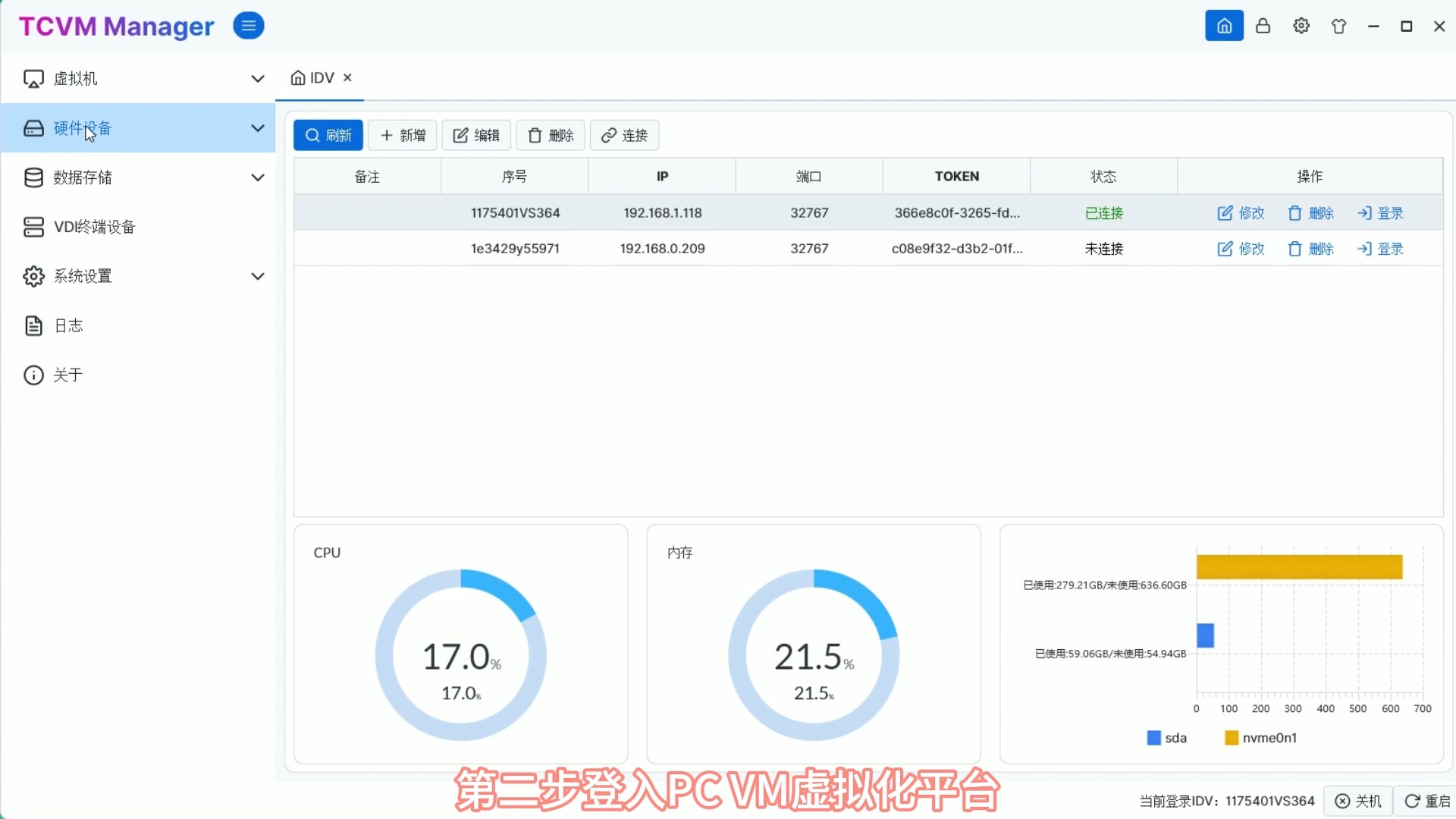Click the TCVM Manager logo title
The image size is (1456, 819).
(116, 27)
